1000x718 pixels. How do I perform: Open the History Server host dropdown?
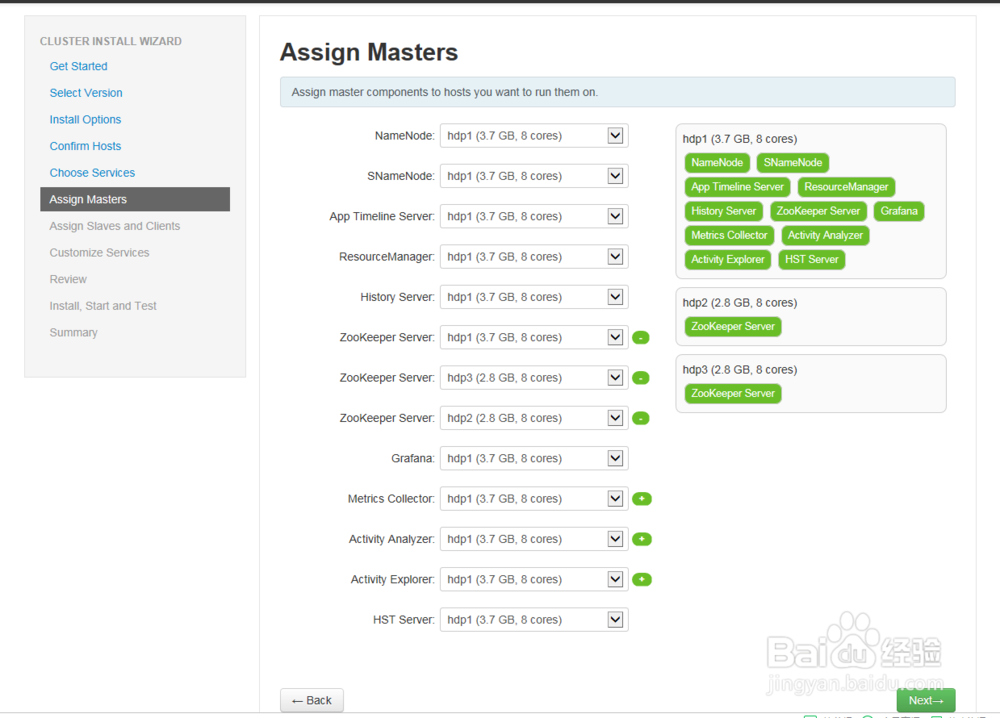coord(534,297)
